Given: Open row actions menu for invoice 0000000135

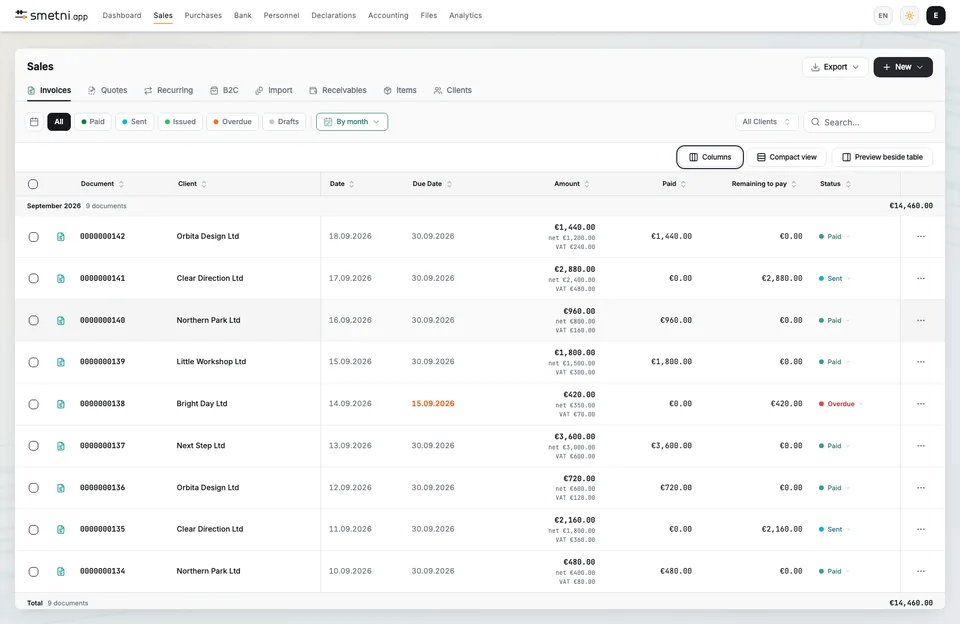Looking at the screenshot, I should click(x=921, y=529).
